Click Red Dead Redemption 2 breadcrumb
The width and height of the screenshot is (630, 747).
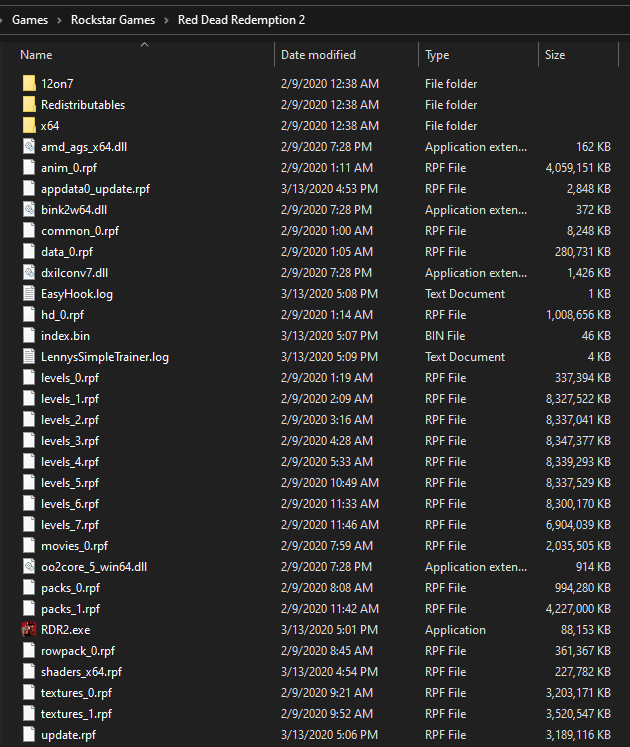242,20
